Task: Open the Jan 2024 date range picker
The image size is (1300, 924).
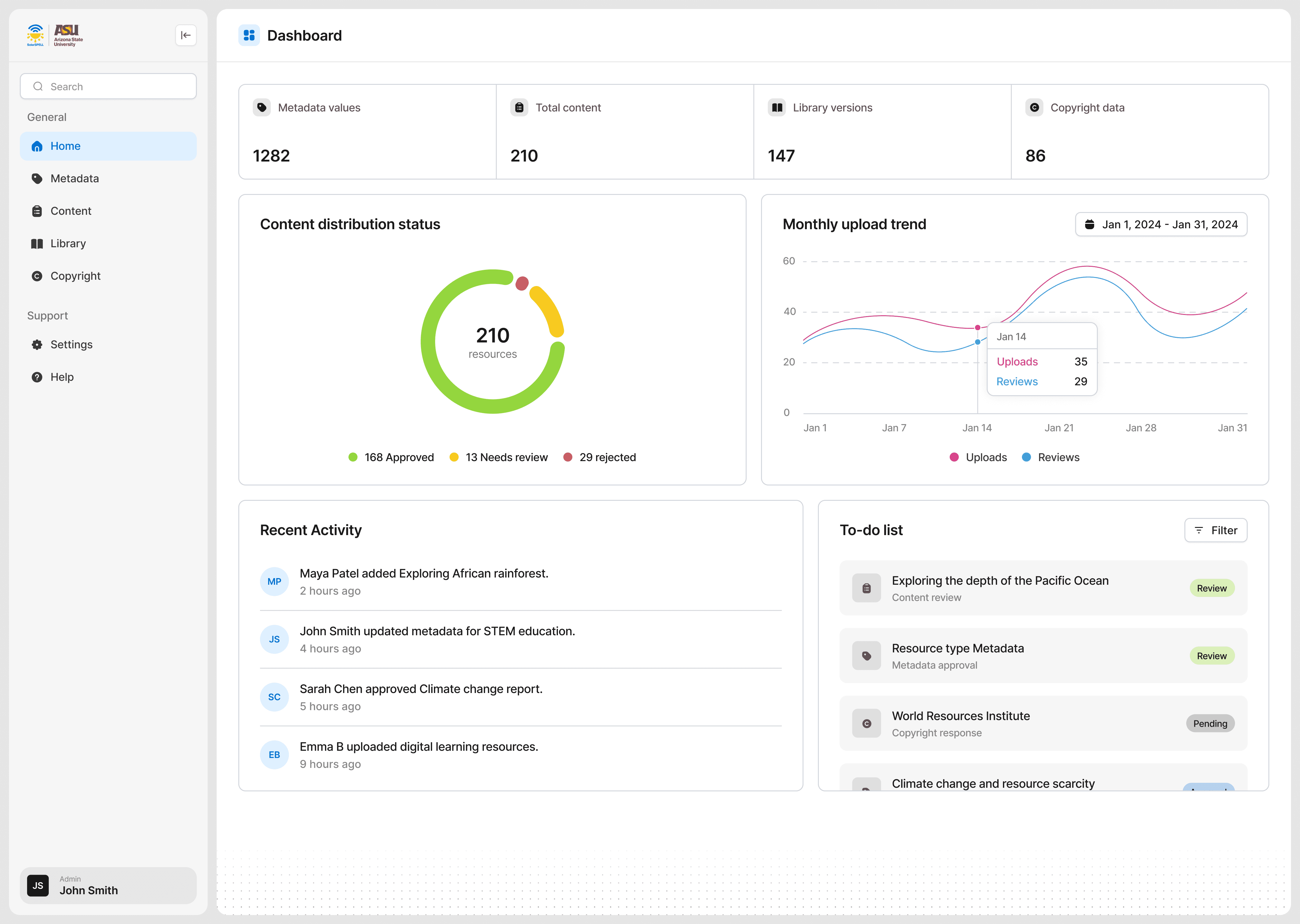Action: (x=1161, y=224)
